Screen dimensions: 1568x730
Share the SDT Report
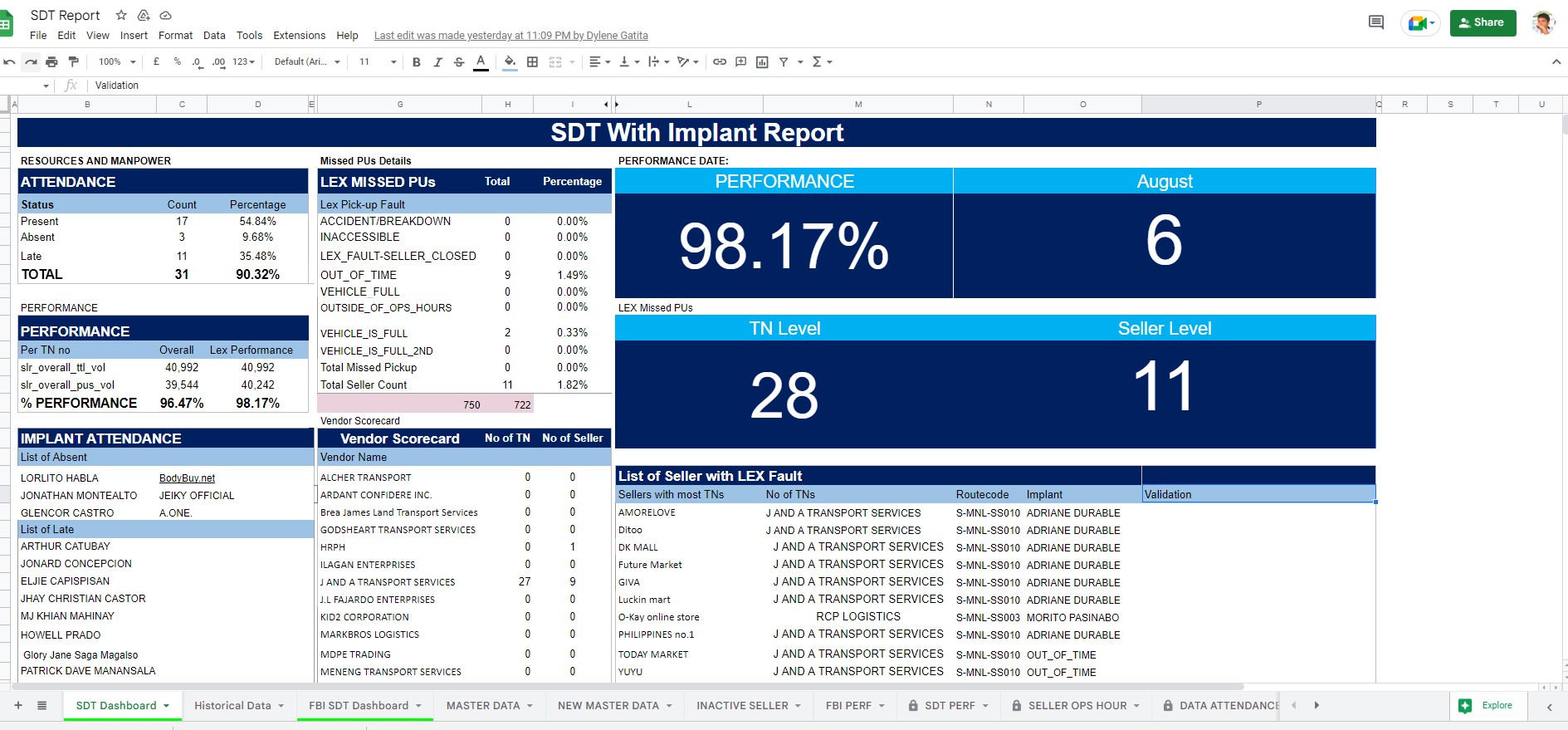[x=1483, y=22]
